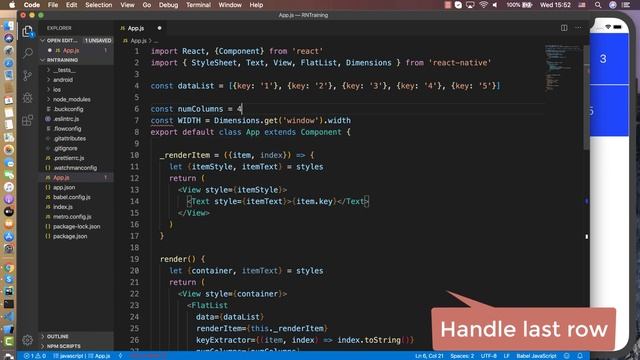The height and width of the screenshot is (360, 640).
Task: Open the Debug view in the activity bar
Action: (27, 98)
